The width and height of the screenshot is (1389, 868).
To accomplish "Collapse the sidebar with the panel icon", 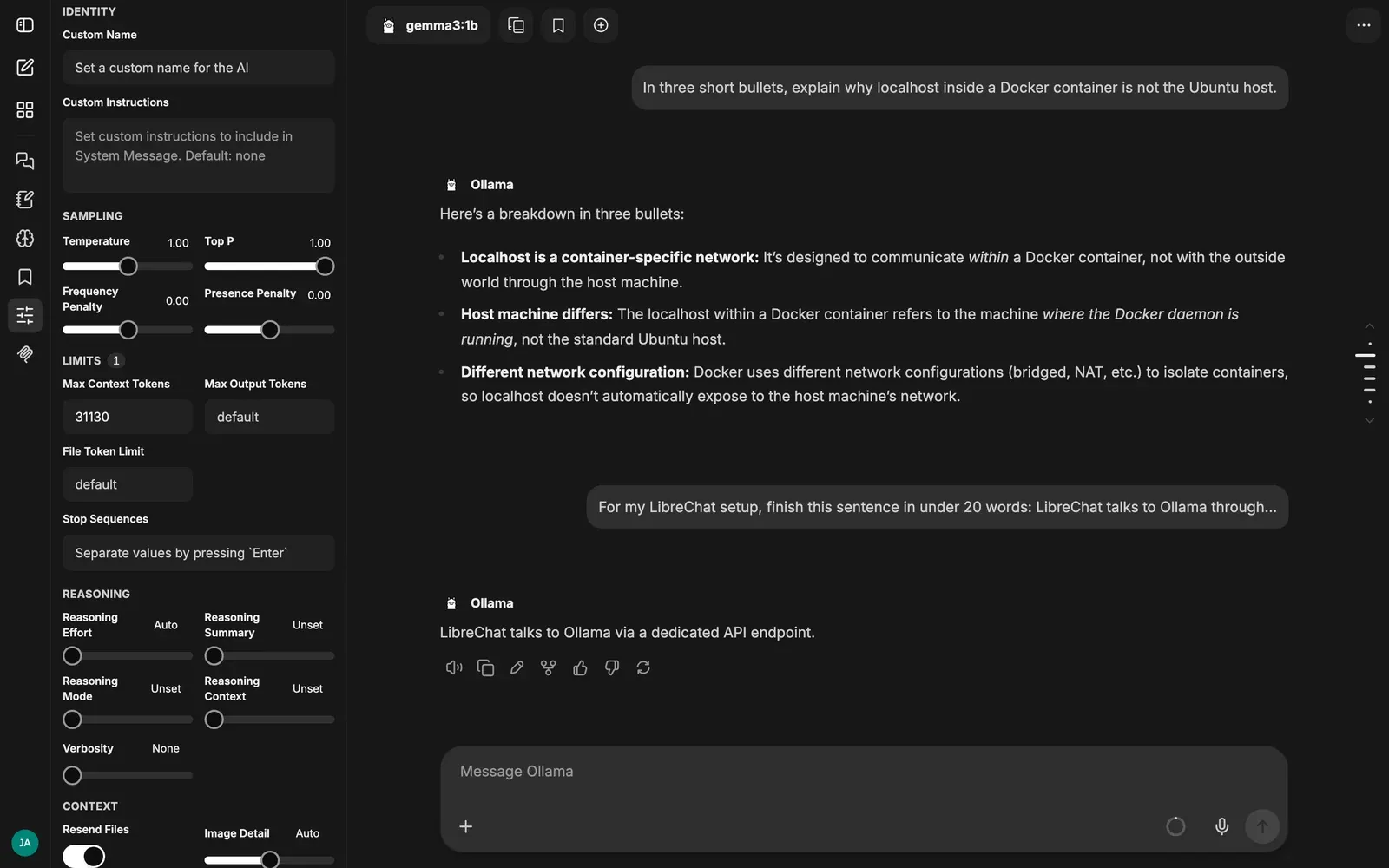I will [25, 25].
